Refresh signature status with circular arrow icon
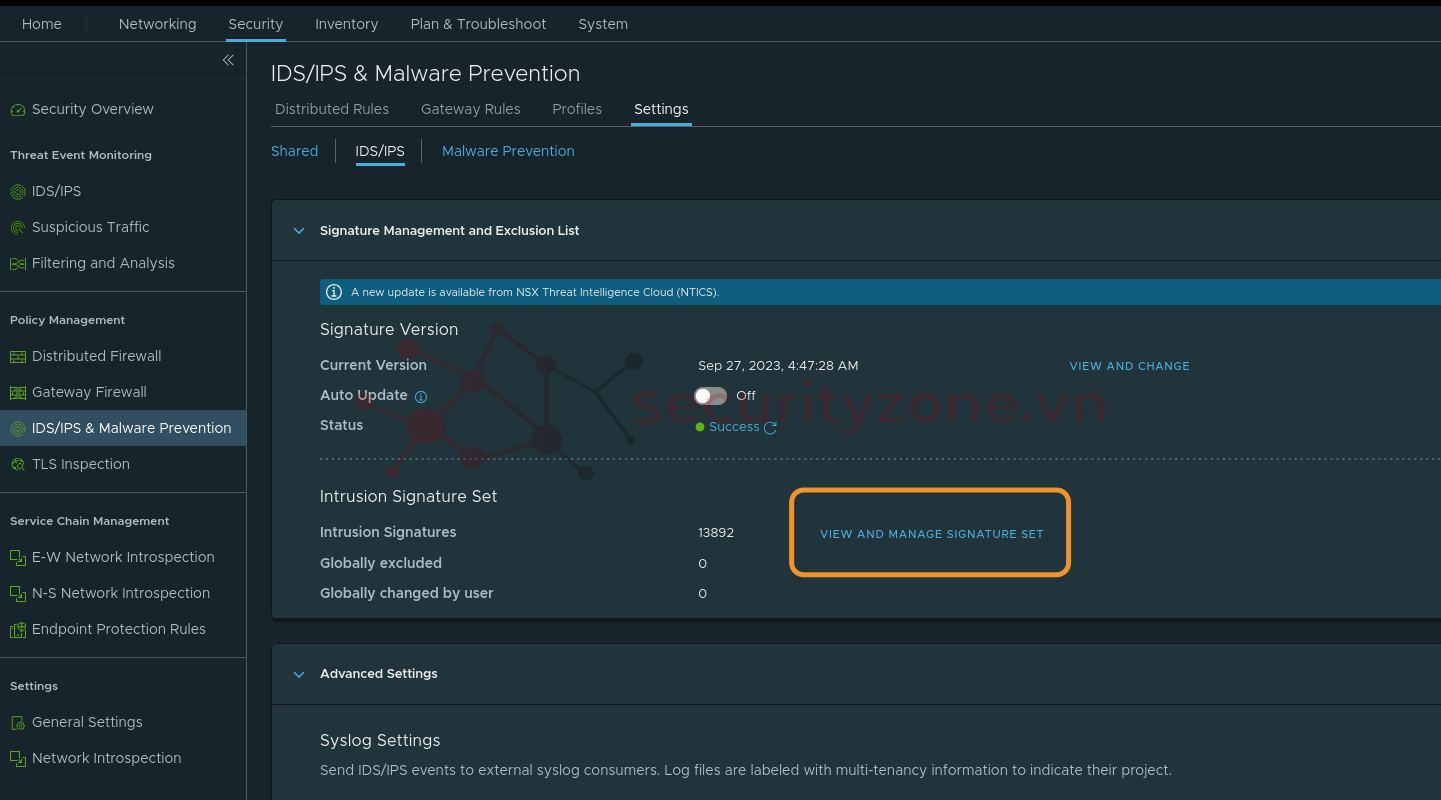The width and height of the screenshot is (1441, 800). [x=770, y=428]
